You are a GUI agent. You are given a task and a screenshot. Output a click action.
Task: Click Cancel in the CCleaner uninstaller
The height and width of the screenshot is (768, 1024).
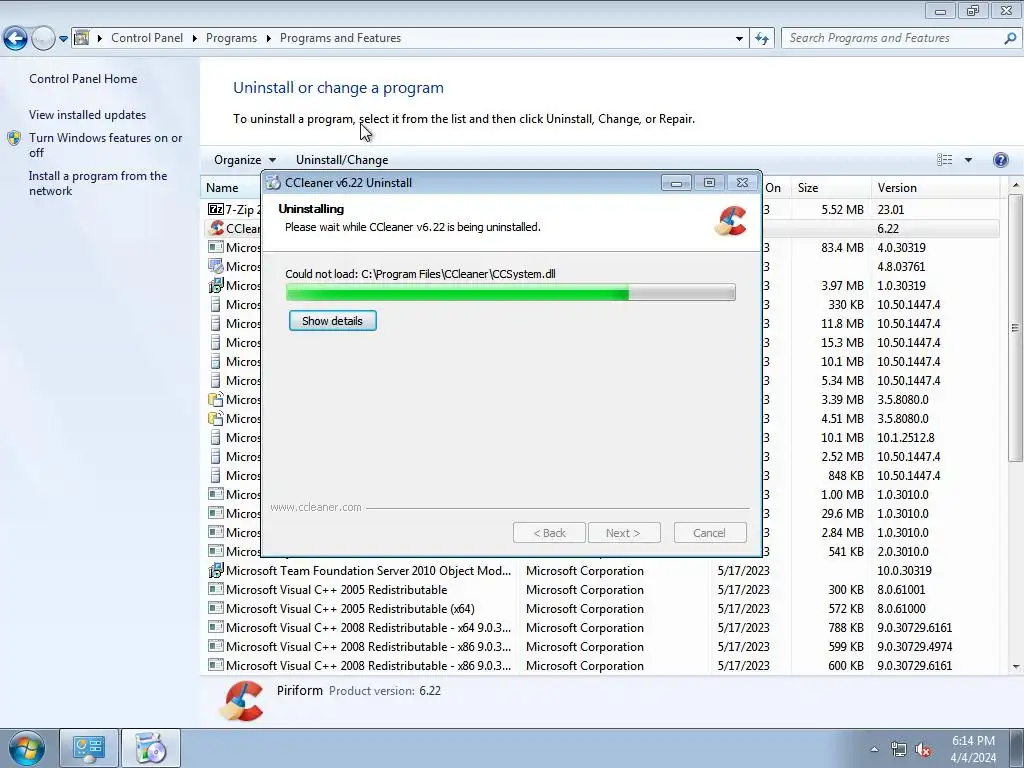click(710, 533)
